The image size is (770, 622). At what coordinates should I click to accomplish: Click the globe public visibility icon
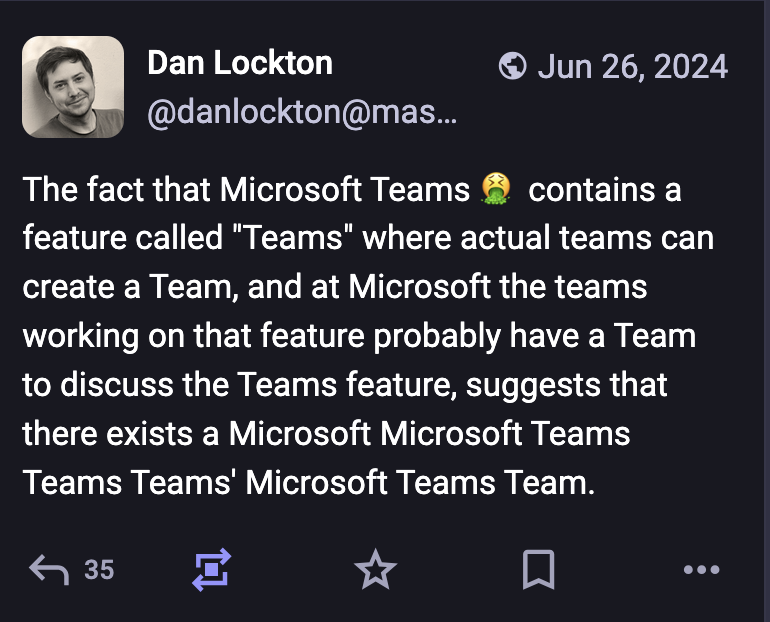[512, 66]
